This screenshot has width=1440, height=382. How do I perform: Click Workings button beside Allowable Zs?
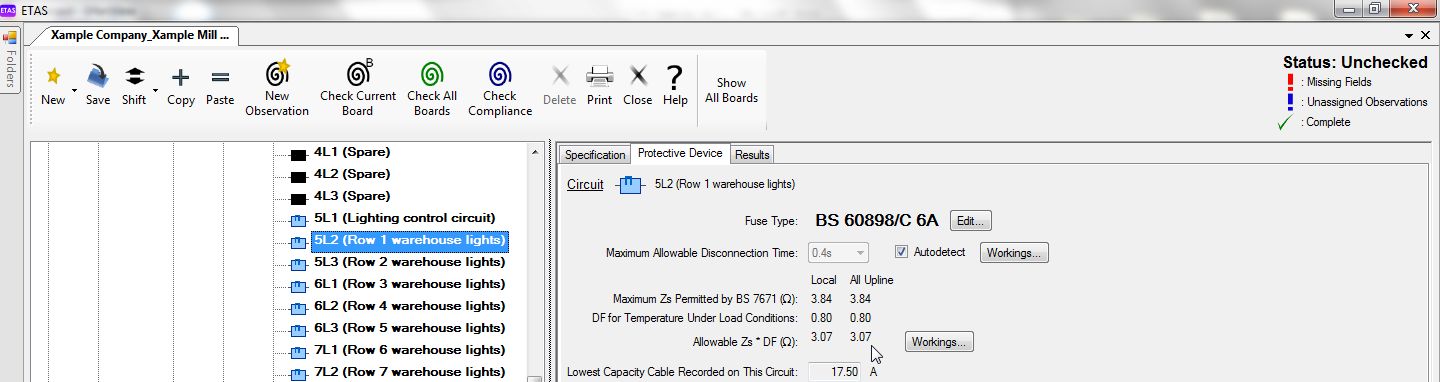tap(939, 342)
